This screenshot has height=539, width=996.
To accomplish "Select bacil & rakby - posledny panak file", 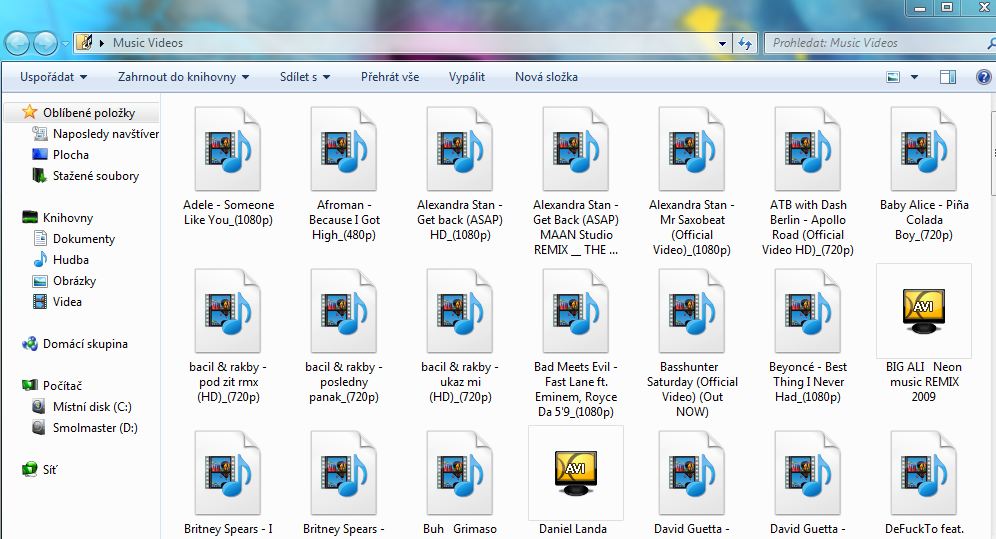I will (x=344, y=336).
